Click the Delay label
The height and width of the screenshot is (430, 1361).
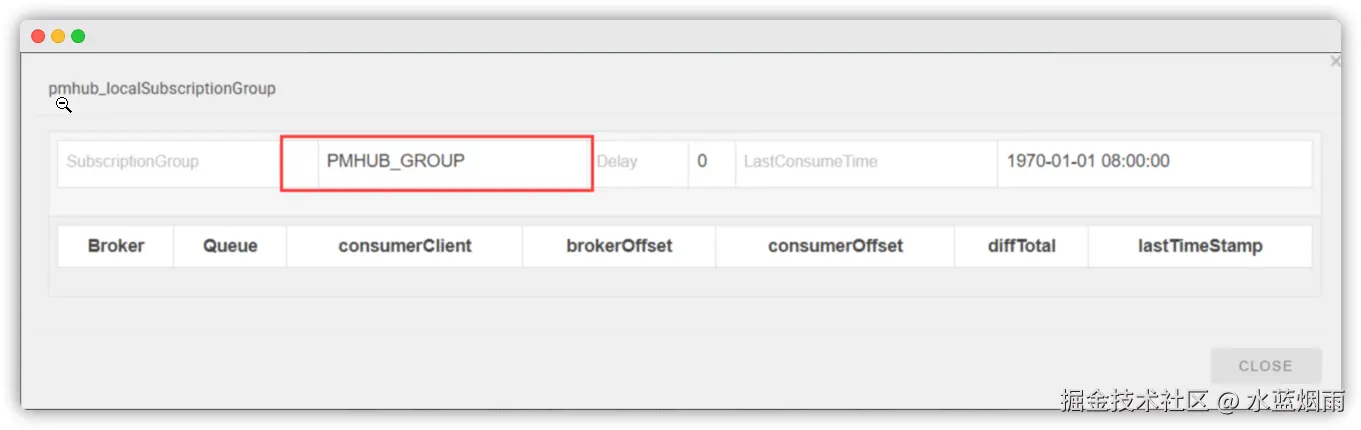coord(617,161)
